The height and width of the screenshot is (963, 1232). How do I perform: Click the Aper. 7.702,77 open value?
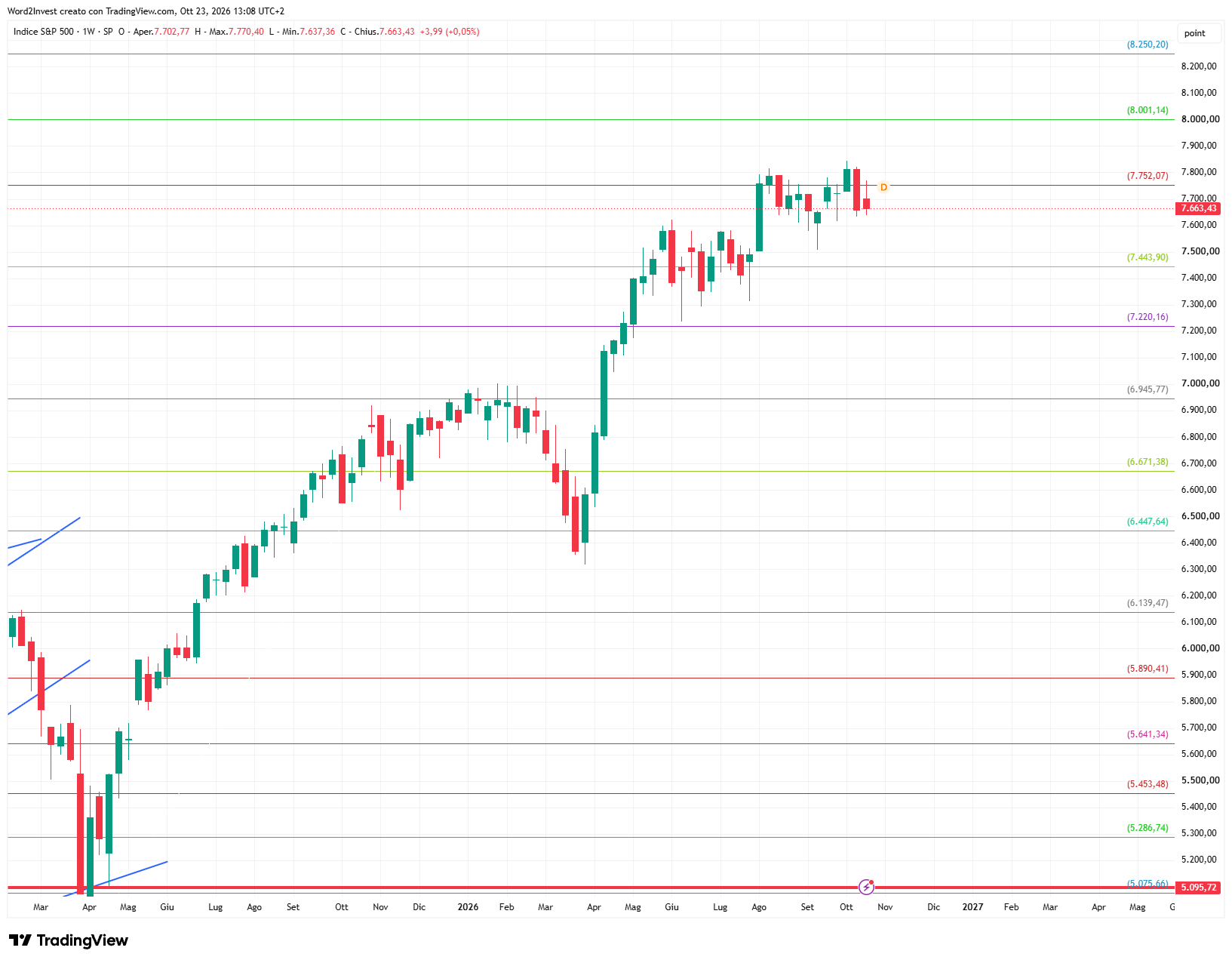click(161, 32)
